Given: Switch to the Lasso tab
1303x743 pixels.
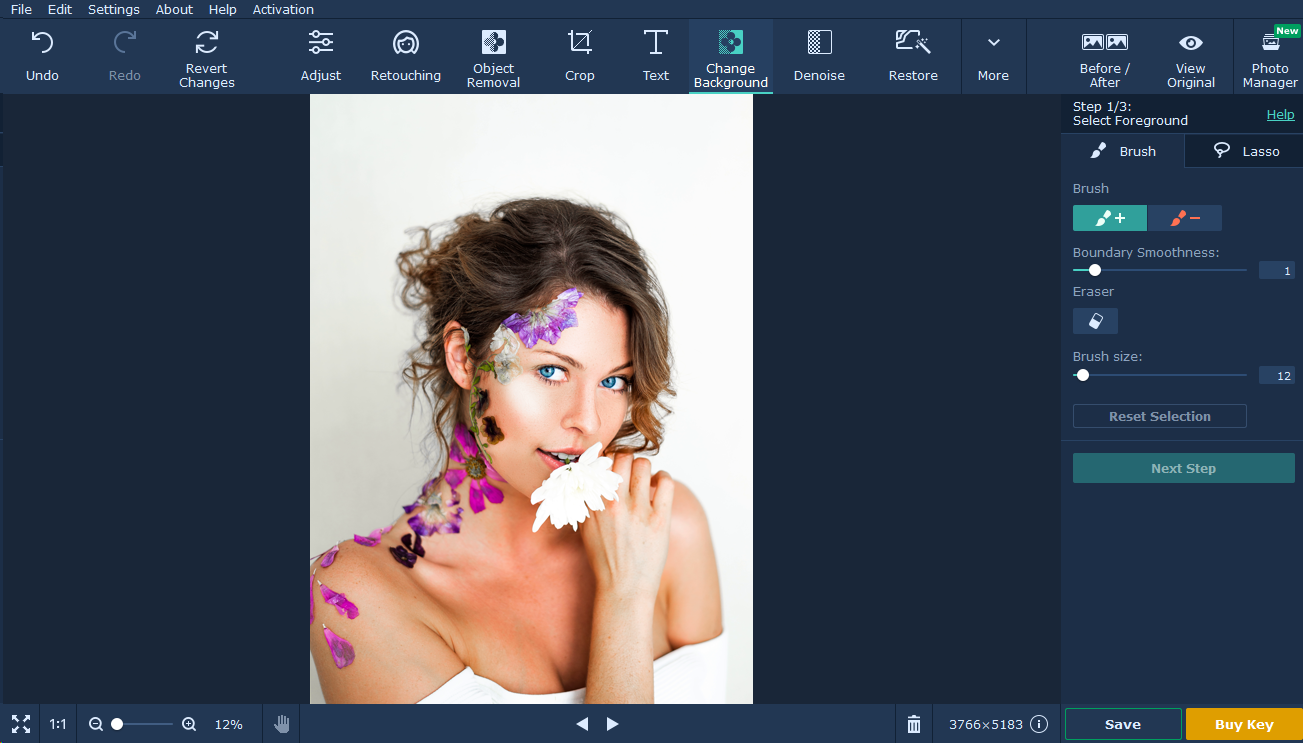Looking at the screenshot, I should (1245, 151).
